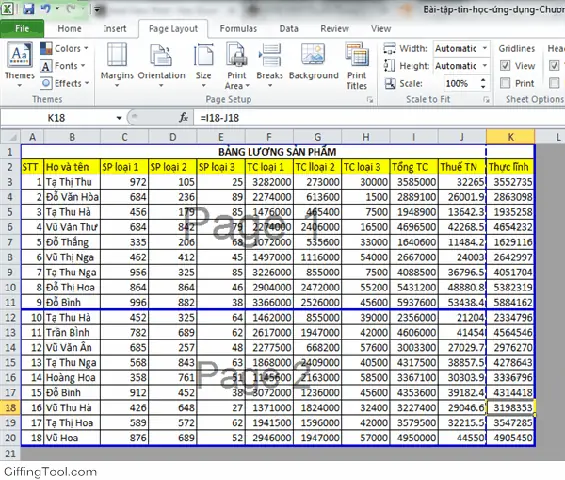Open the Customize Quick Access Toolbar arrow
The image size is (565, 480).
pos(97,9)
